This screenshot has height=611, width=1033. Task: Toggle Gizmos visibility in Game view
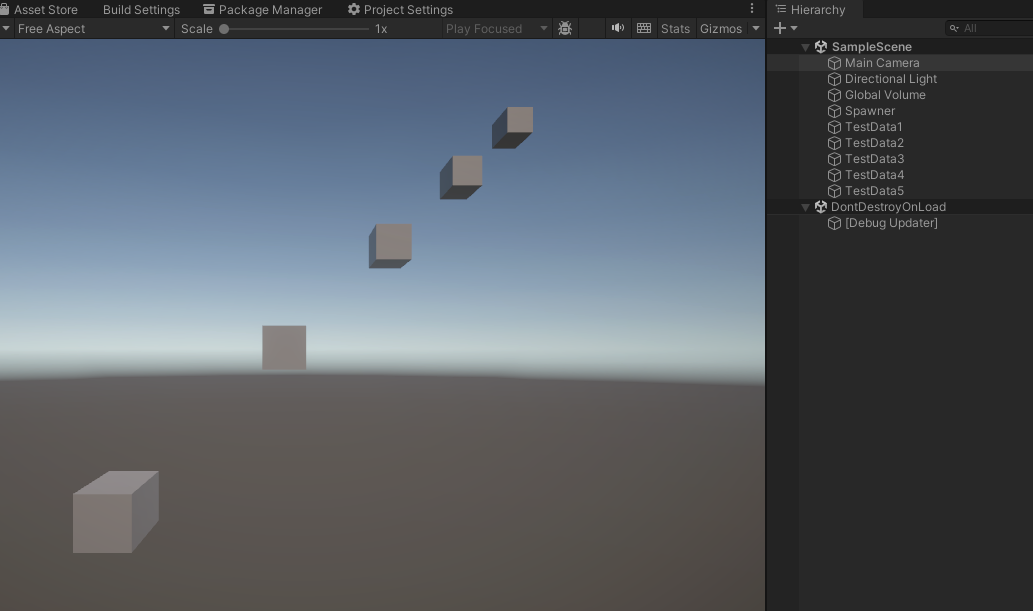click(x=719, y=28)
